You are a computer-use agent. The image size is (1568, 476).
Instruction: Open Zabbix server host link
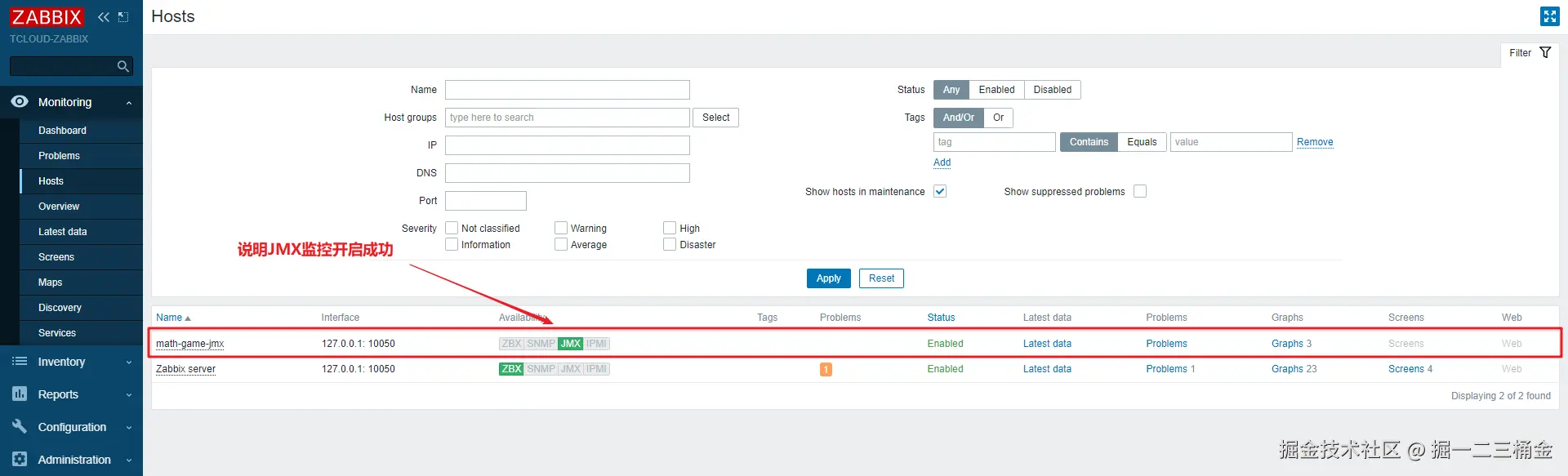[185, 369]
